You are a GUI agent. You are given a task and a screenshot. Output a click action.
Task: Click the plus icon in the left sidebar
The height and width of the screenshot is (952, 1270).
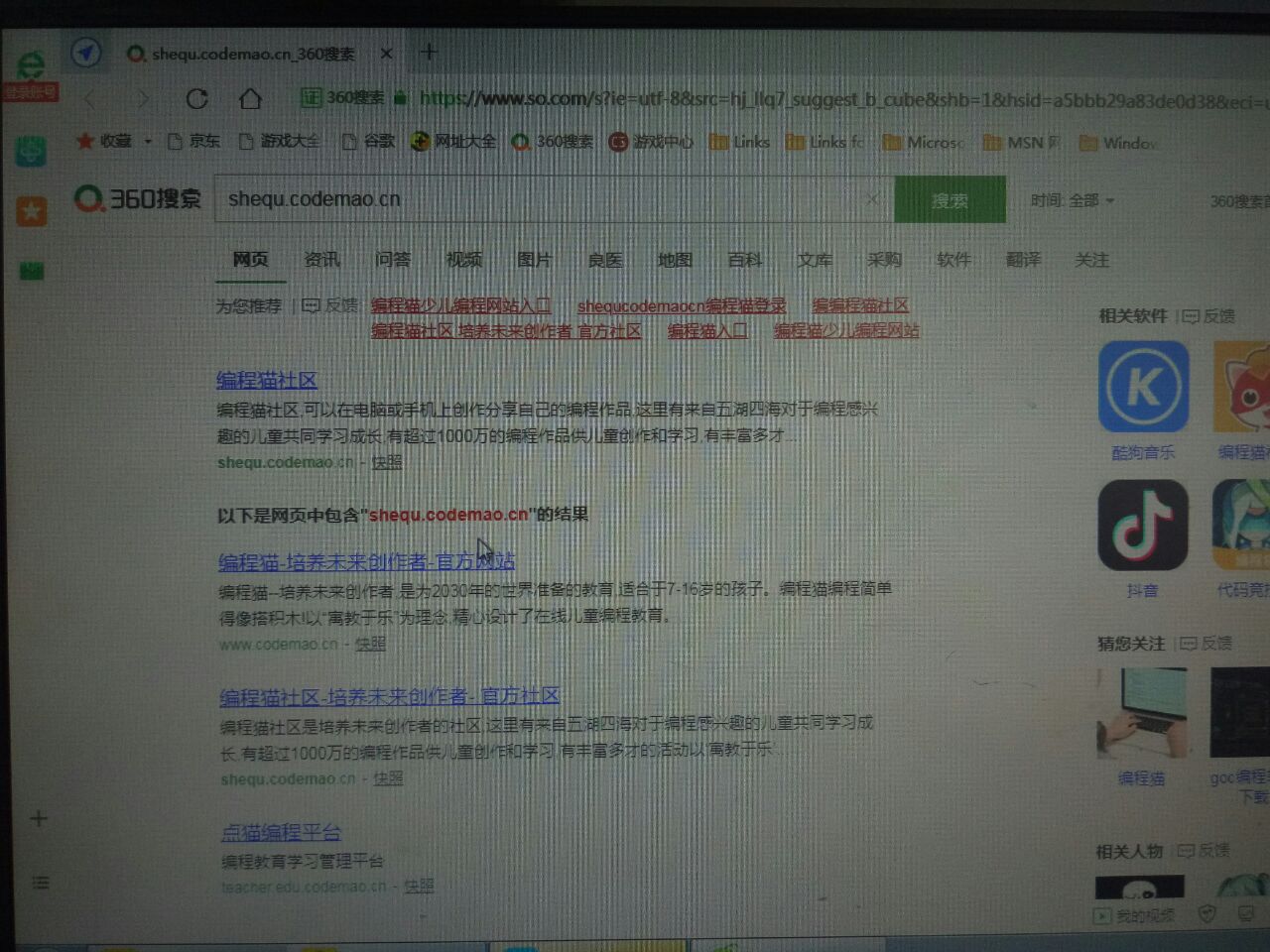[x=39, y=818]
